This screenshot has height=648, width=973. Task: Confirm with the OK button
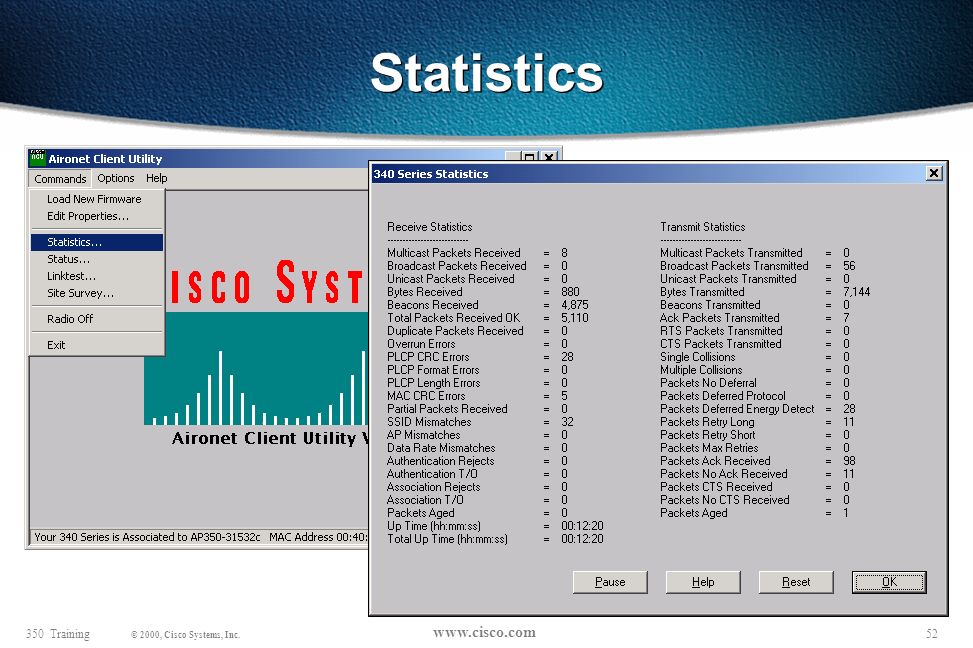[x=889, y=582]
